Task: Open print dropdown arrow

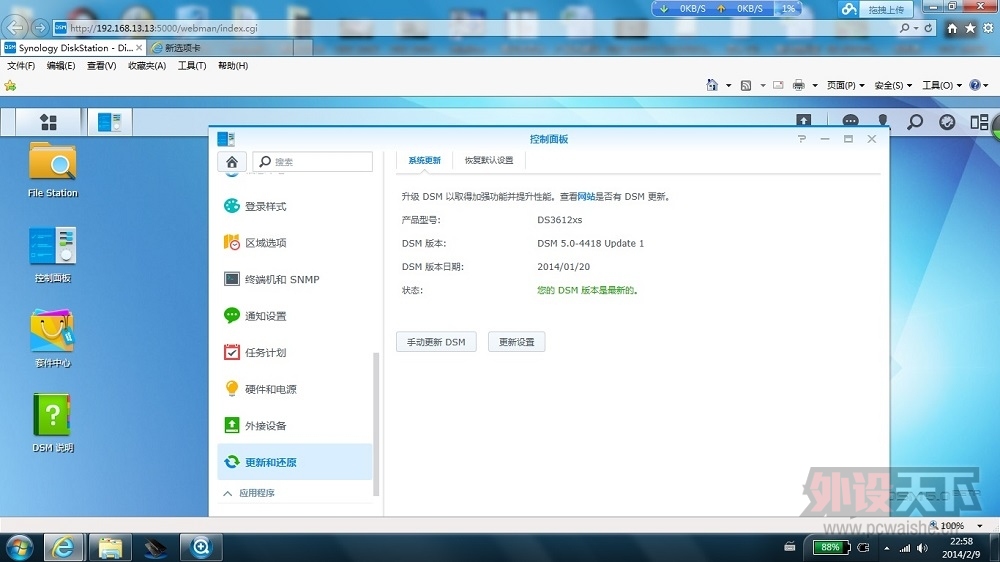Action: pos(815,85)
